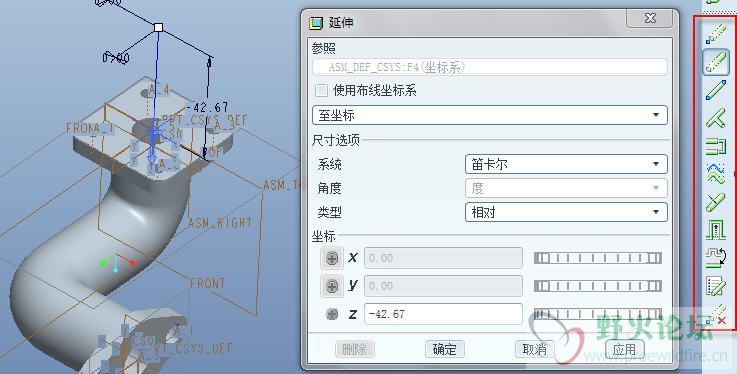
Task: Click the 确定 button
Action: 445,349
